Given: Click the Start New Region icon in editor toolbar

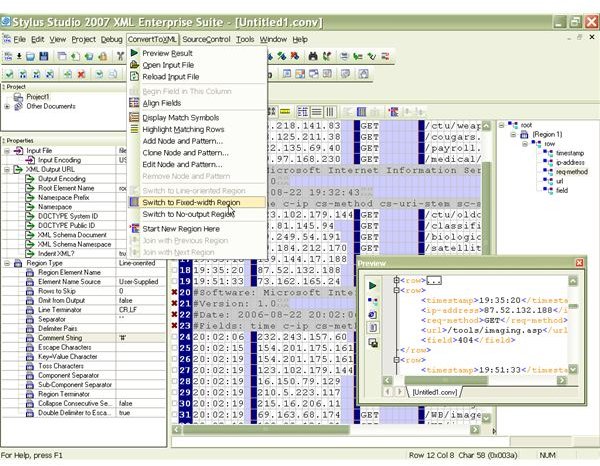Looking at the screenshot, I should point(393,112).
